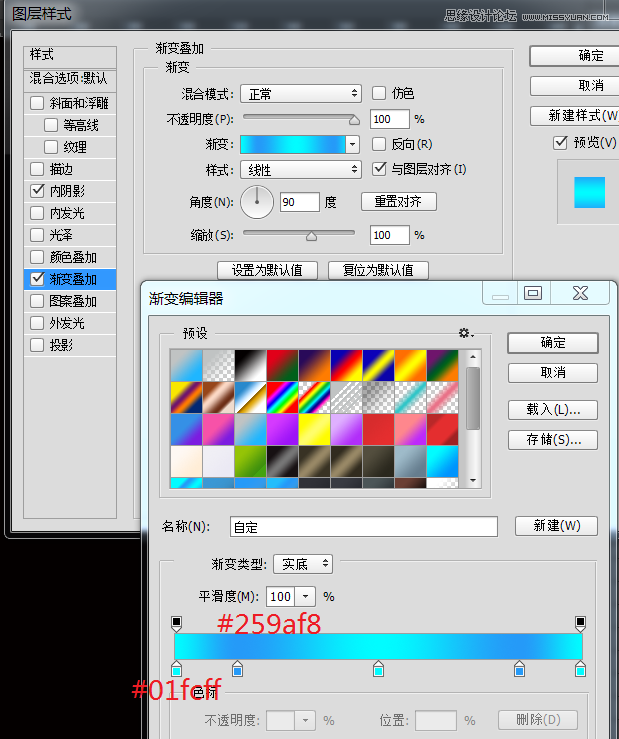The height and width of the screenshot is (739, 619).
Task: Select 图案叠加 in styles list
Action: click(x=69, y=301)
